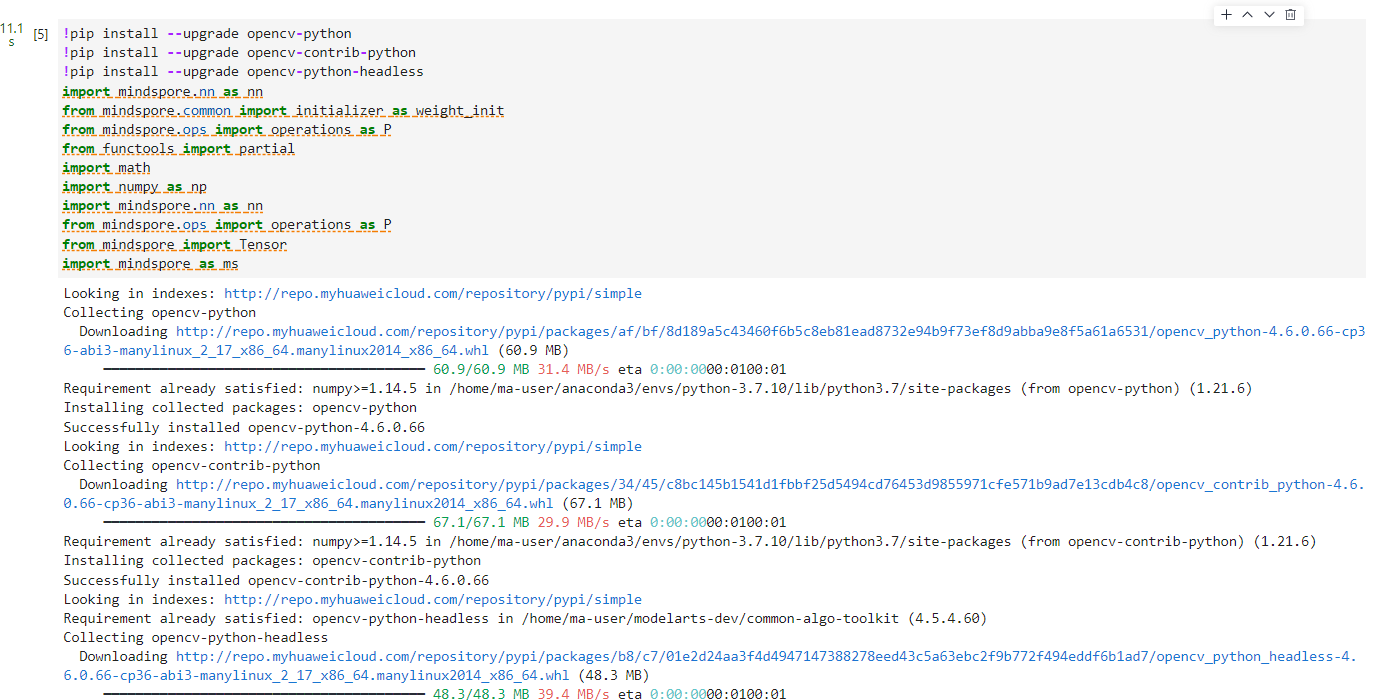Click the 60.9/60.9 MB download progress bar
This screenshot has width=1383, height=700.
point(264,370)
